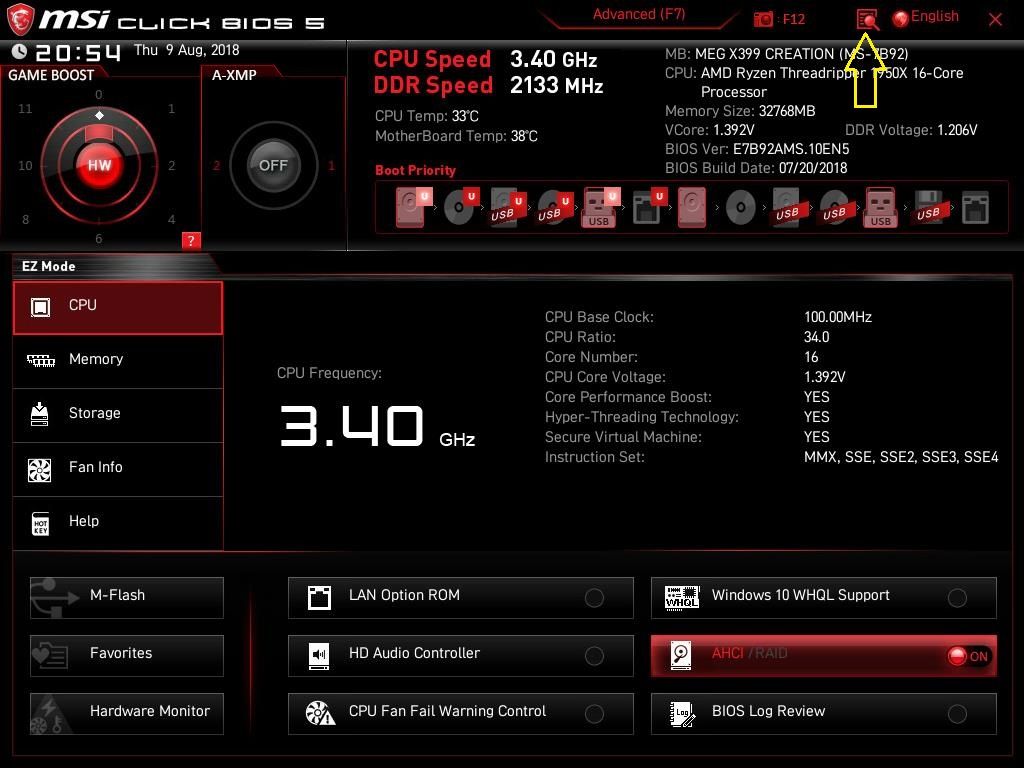Screen dimensions: 1024x768
Task: Select the legacy hard disk boot device
Action: click(692, 207)
